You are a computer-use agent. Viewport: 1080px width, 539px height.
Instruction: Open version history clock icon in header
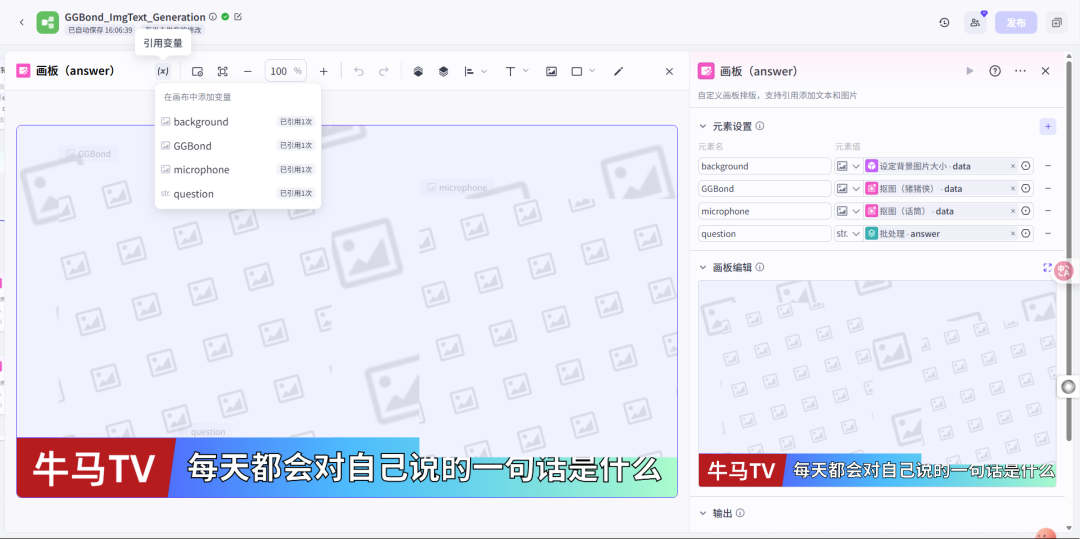pyautogui.click(x=944, y=22)
